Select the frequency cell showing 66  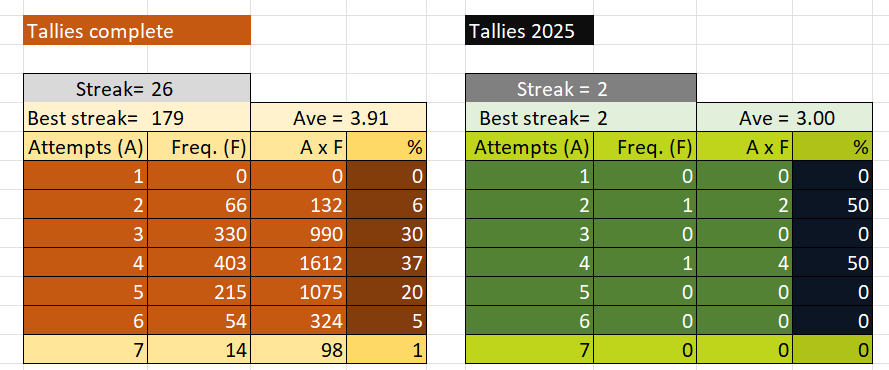click(x=199, y=205)
